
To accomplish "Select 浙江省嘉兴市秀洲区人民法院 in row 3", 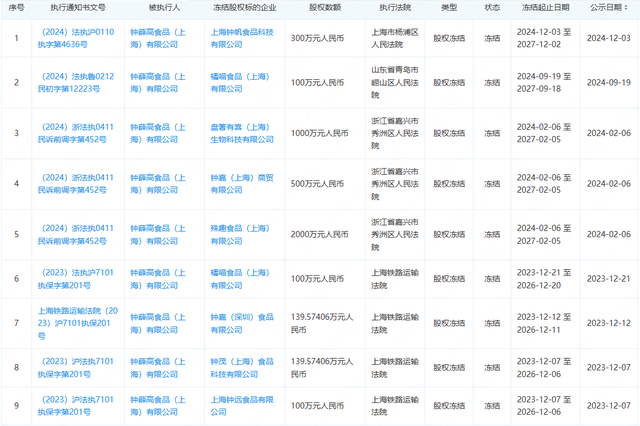I will click(x=395, y=133).
